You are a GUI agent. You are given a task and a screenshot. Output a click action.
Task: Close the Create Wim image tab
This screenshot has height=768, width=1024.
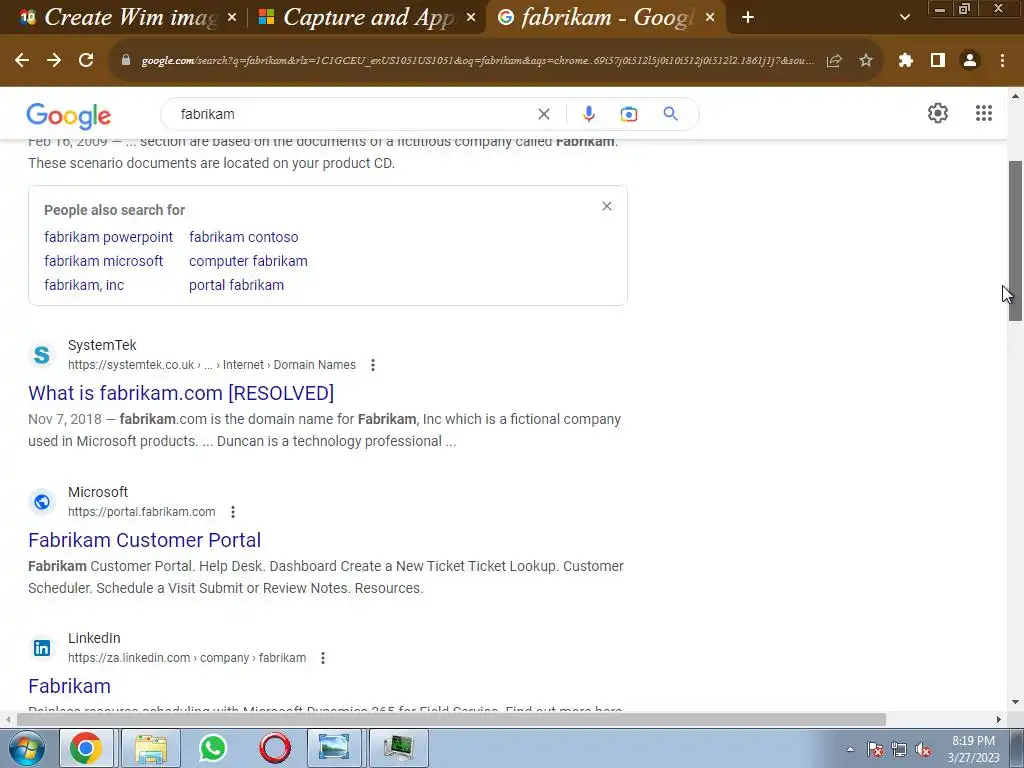(232, 18)
